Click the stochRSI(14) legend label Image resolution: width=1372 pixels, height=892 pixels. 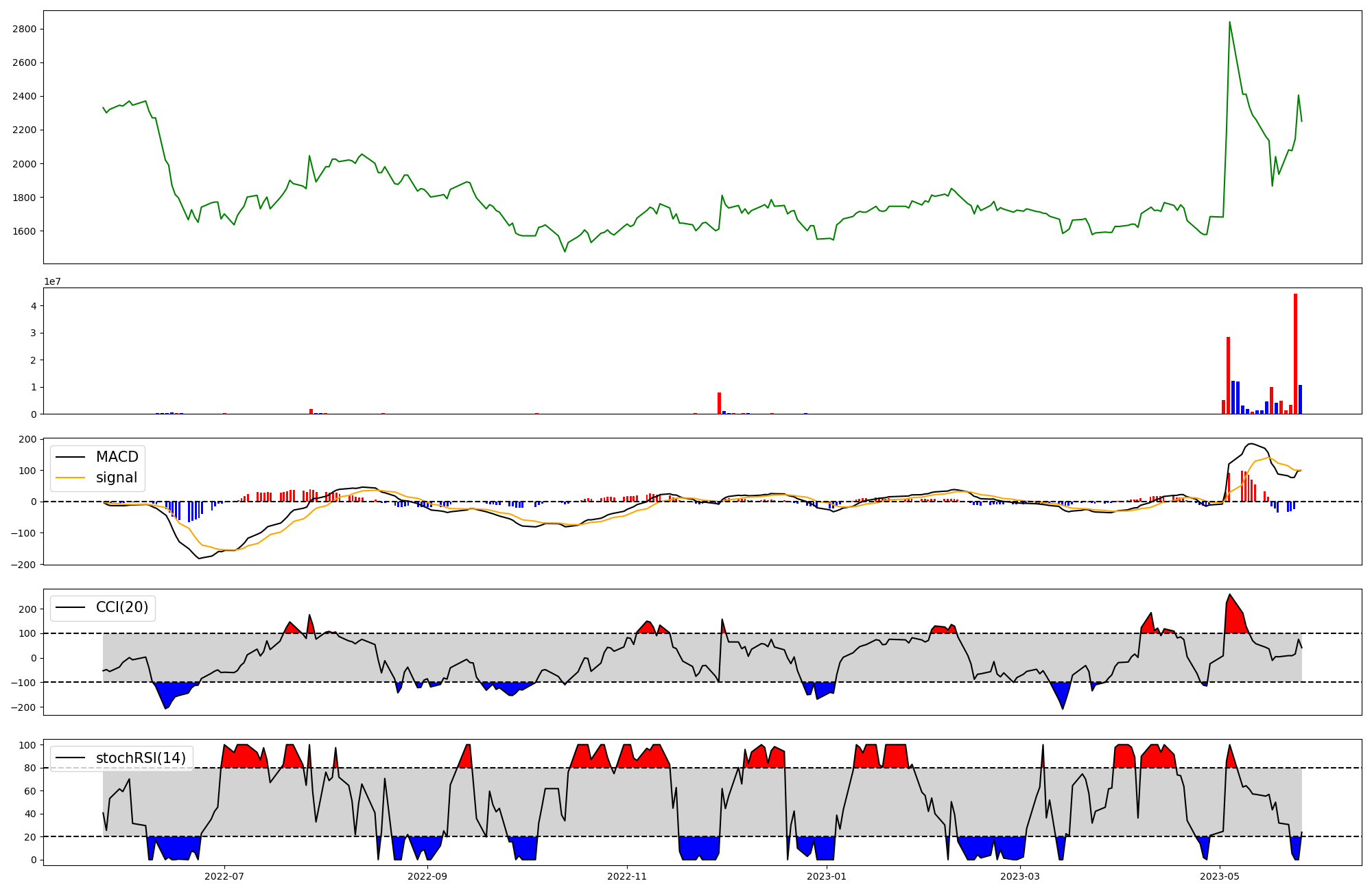(141, 758)
